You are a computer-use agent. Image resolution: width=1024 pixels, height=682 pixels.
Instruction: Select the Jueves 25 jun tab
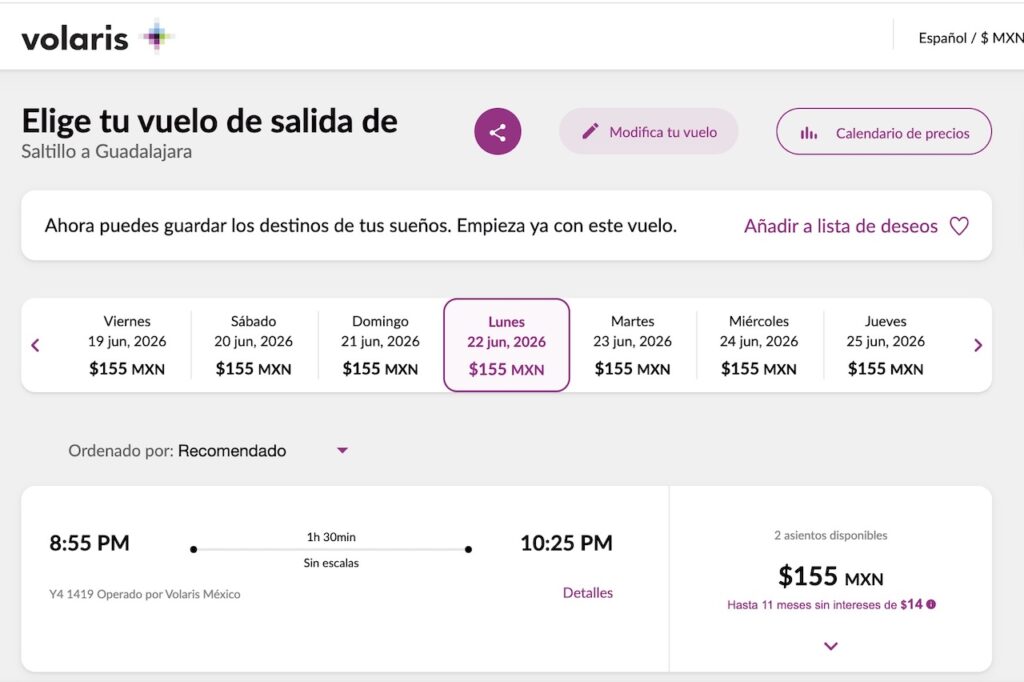884,344
